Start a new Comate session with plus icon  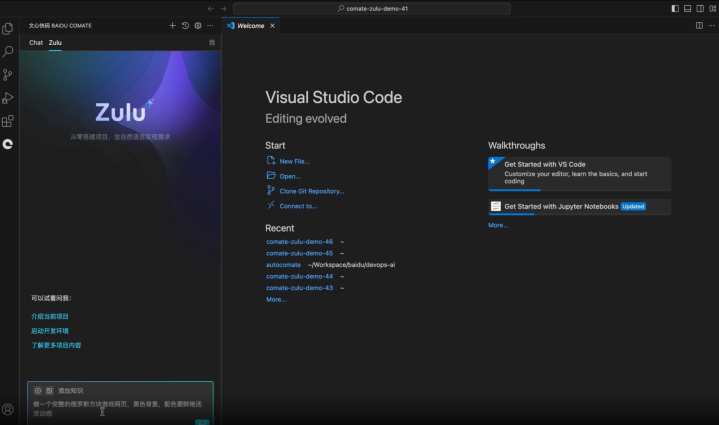pyautogui.click(x=172, y=26)
